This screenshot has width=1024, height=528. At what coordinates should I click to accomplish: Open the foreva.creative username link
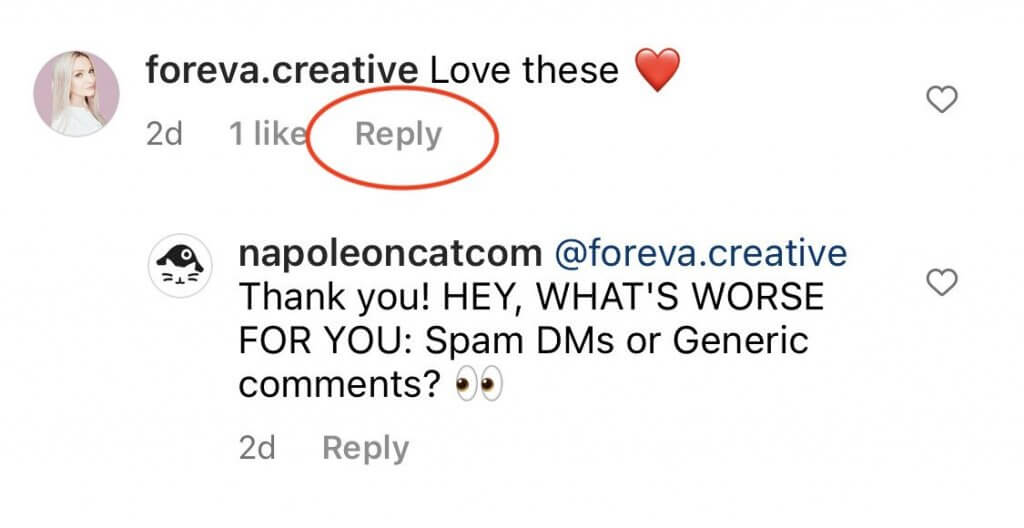281,71
